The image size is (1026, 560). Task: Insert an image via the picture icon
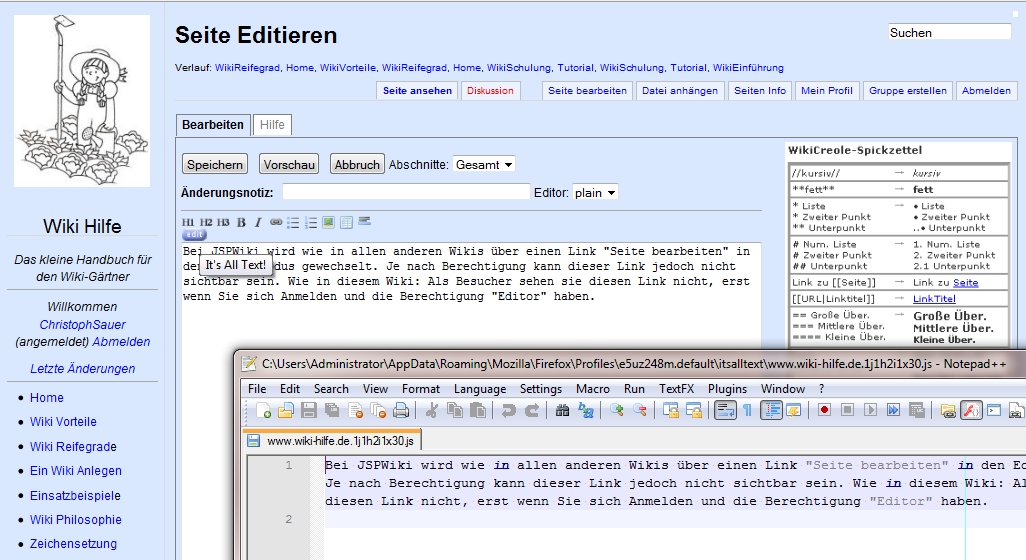coord(329,222)
